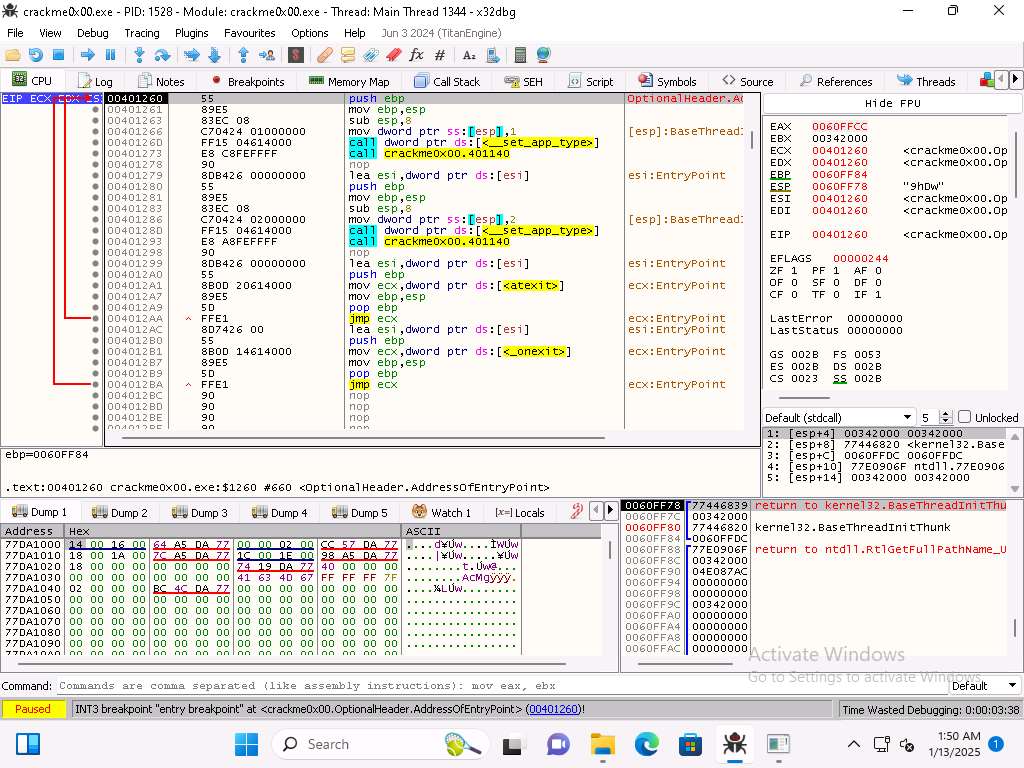Click the Step into toolbar icon
The width and height of the screenshot is (1024, 768).
pyautogui.click(x=139, y=55)
